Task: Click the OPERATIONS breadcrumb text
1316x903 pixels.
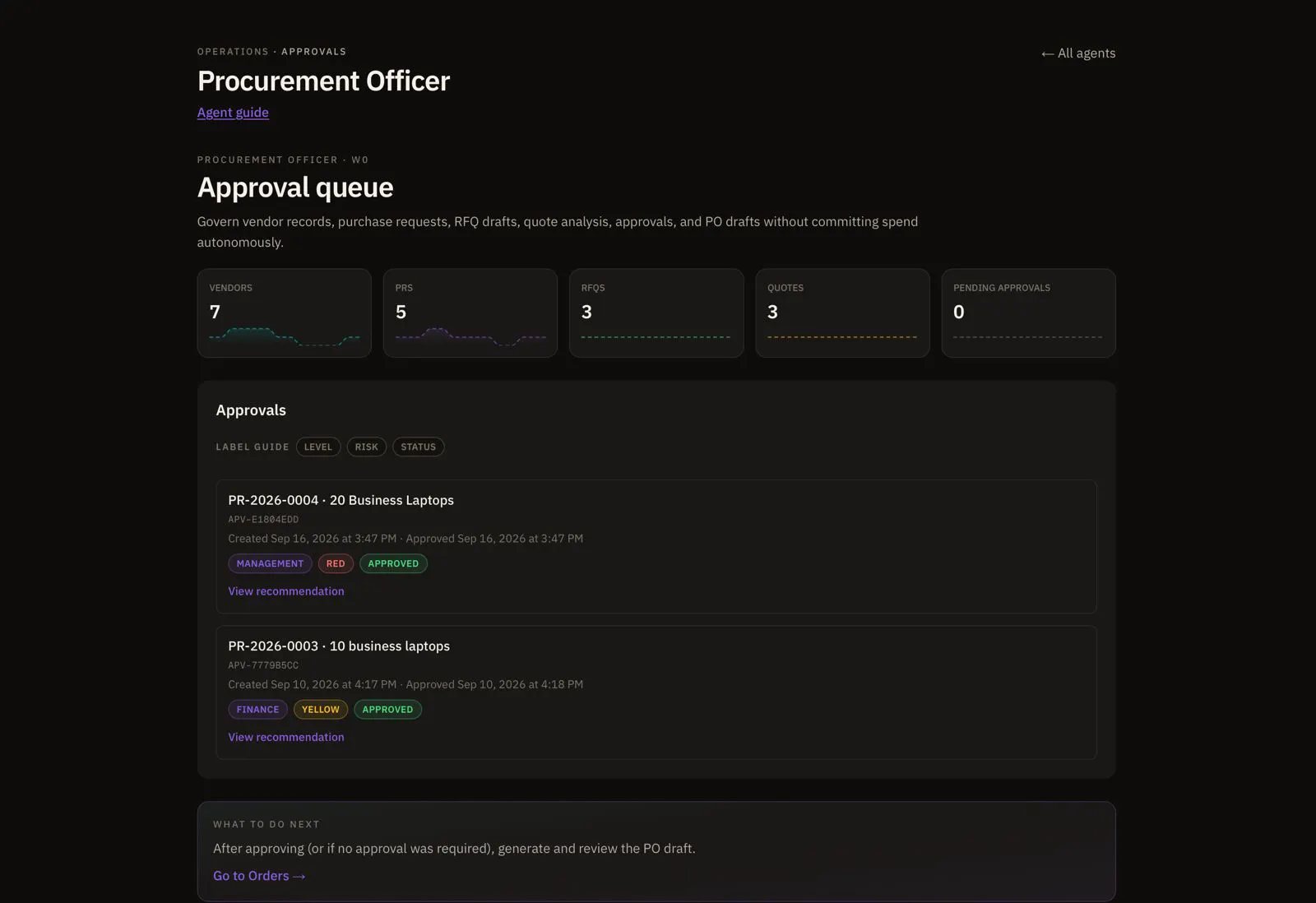Action: [x=233, y=51]
